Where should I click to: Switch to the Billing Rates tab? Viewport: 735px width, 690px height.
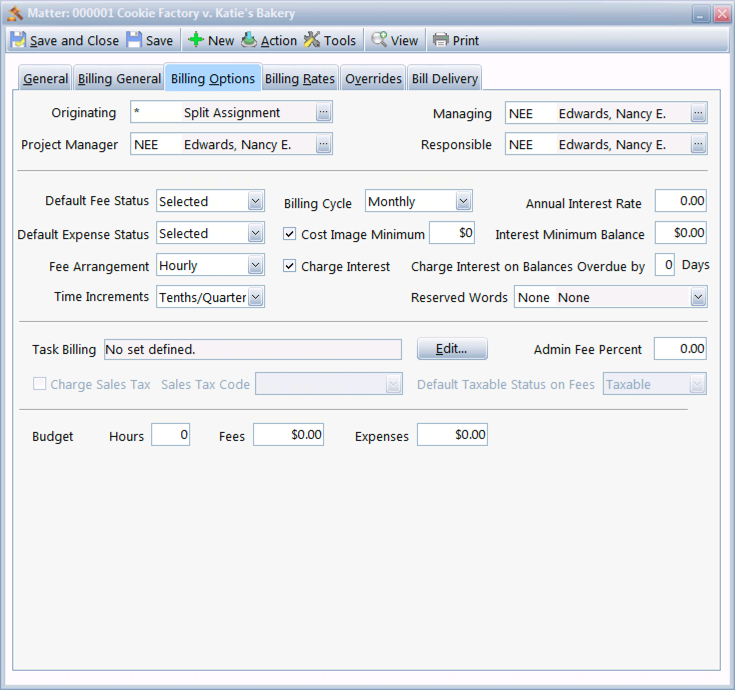pyautogui.click(x=300, y=79)
